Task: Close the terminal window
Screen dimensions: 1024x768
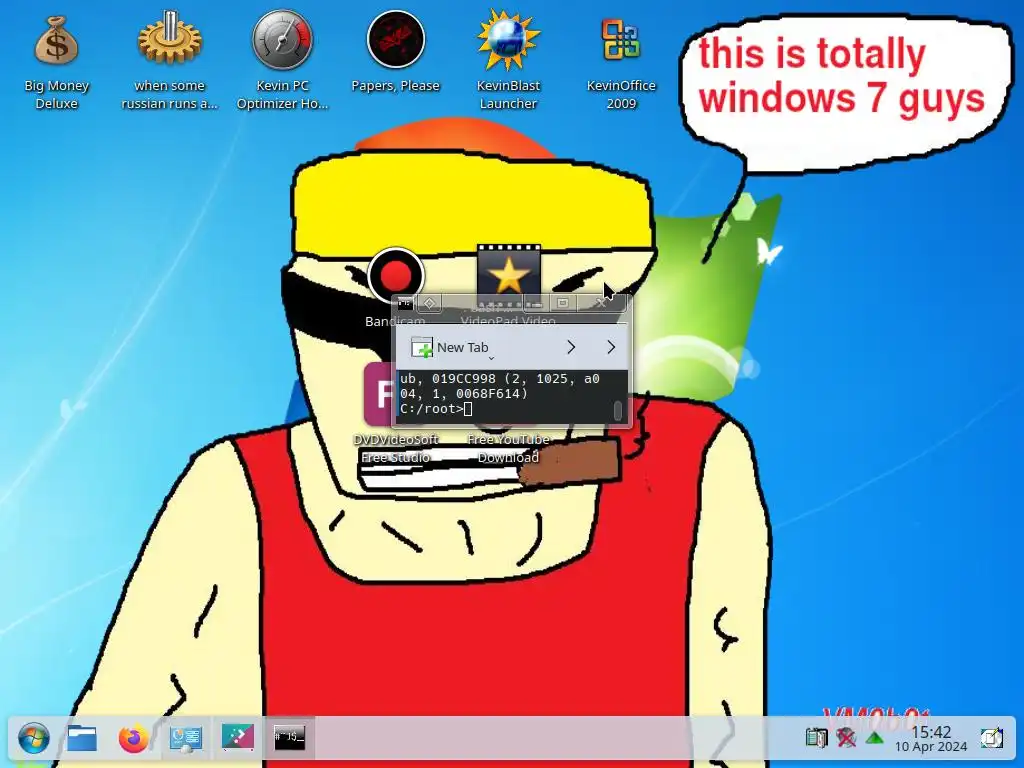Action: 601,302
